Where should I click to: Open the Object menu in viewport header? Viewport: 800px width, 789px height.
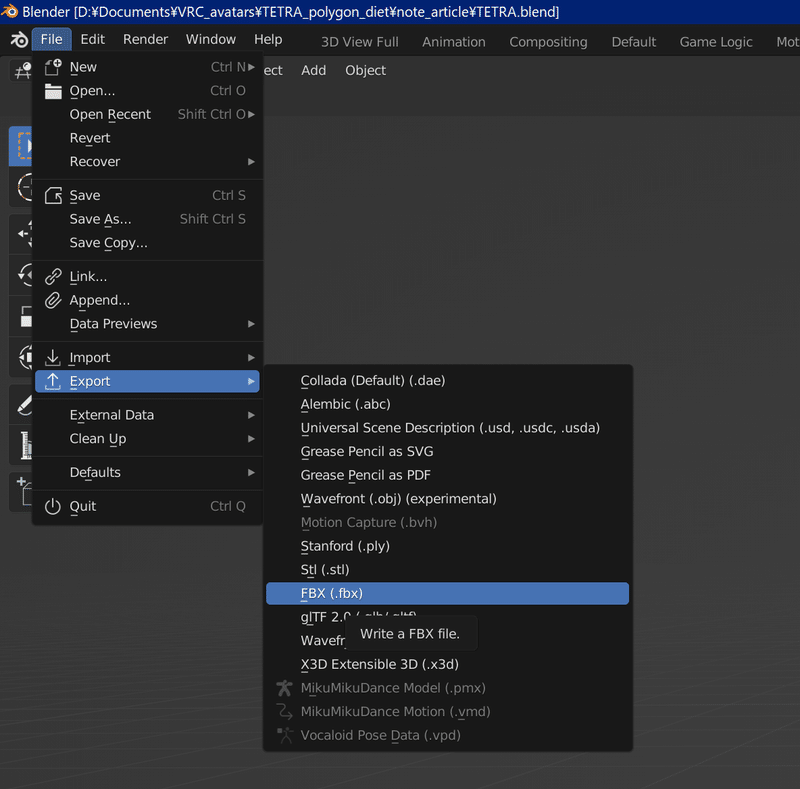[x=365, y=70]
